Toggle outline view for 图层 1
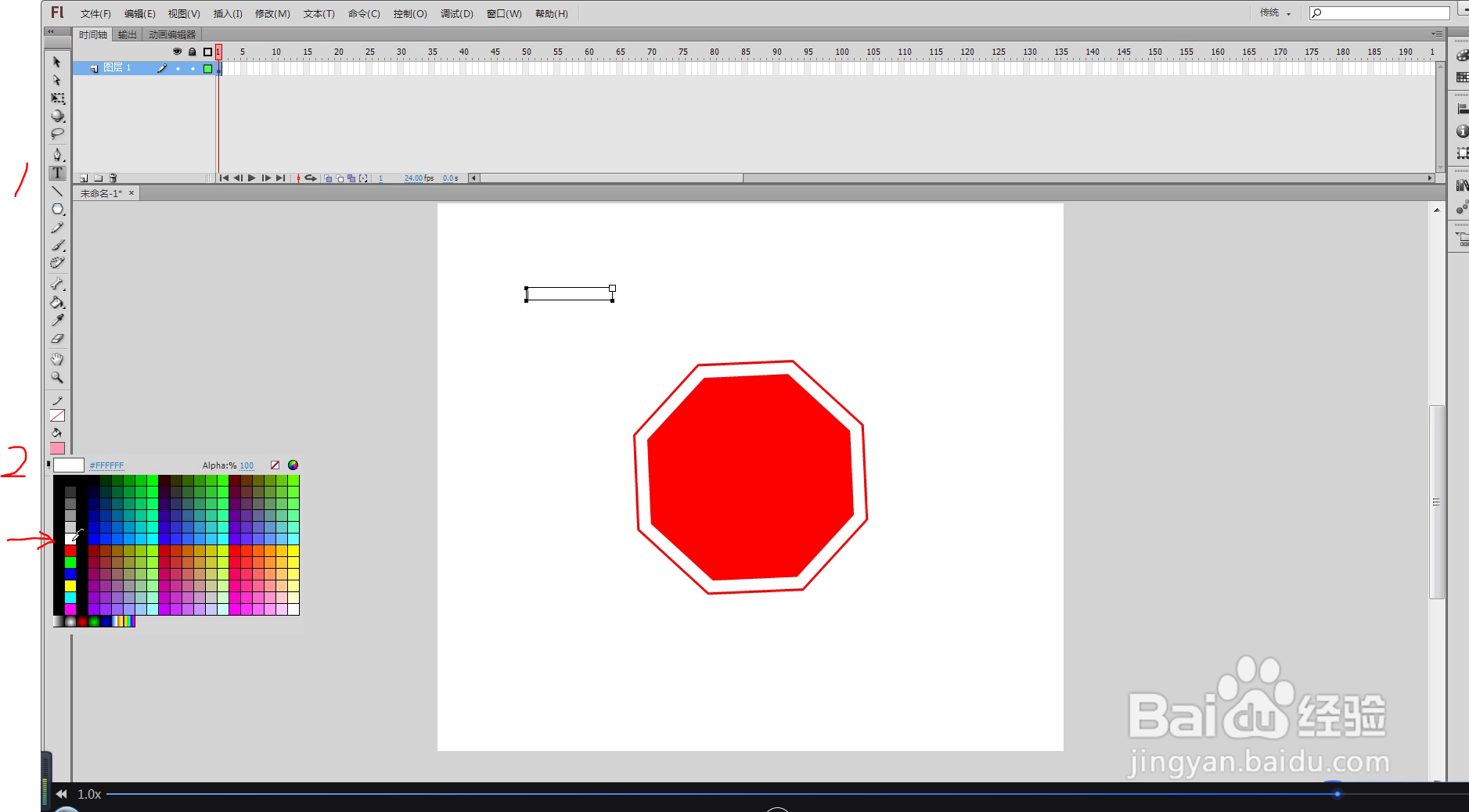This screenshot has width=1469, height=812. click(x=207, y=69)
